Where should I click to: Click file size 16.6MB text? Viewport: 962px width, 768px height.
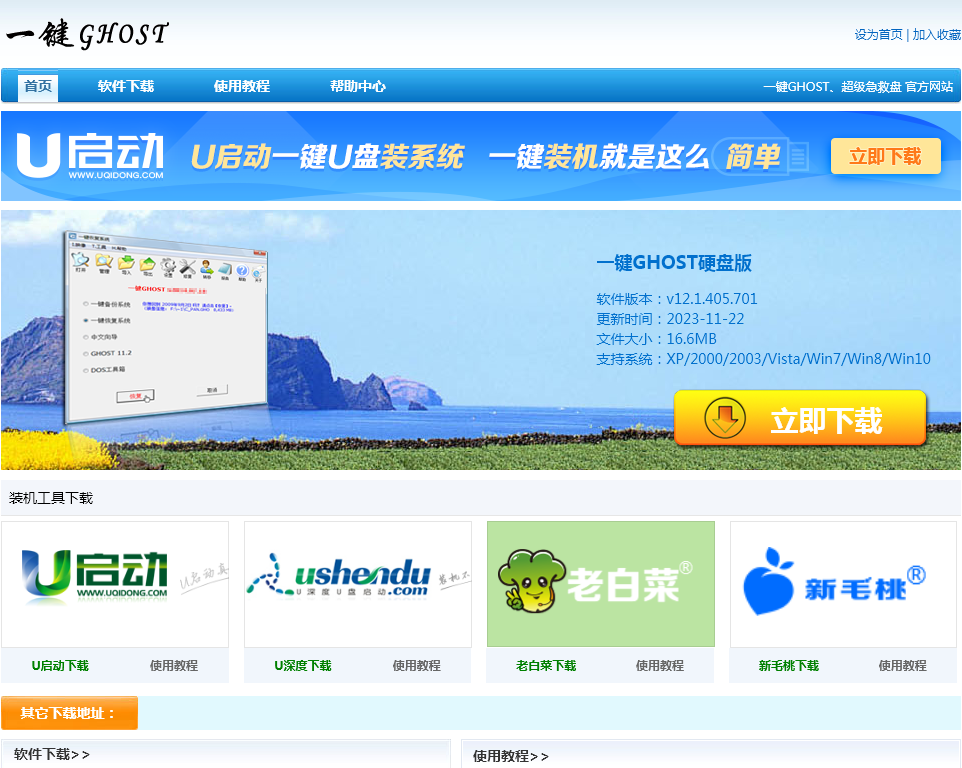coord(691,339)
